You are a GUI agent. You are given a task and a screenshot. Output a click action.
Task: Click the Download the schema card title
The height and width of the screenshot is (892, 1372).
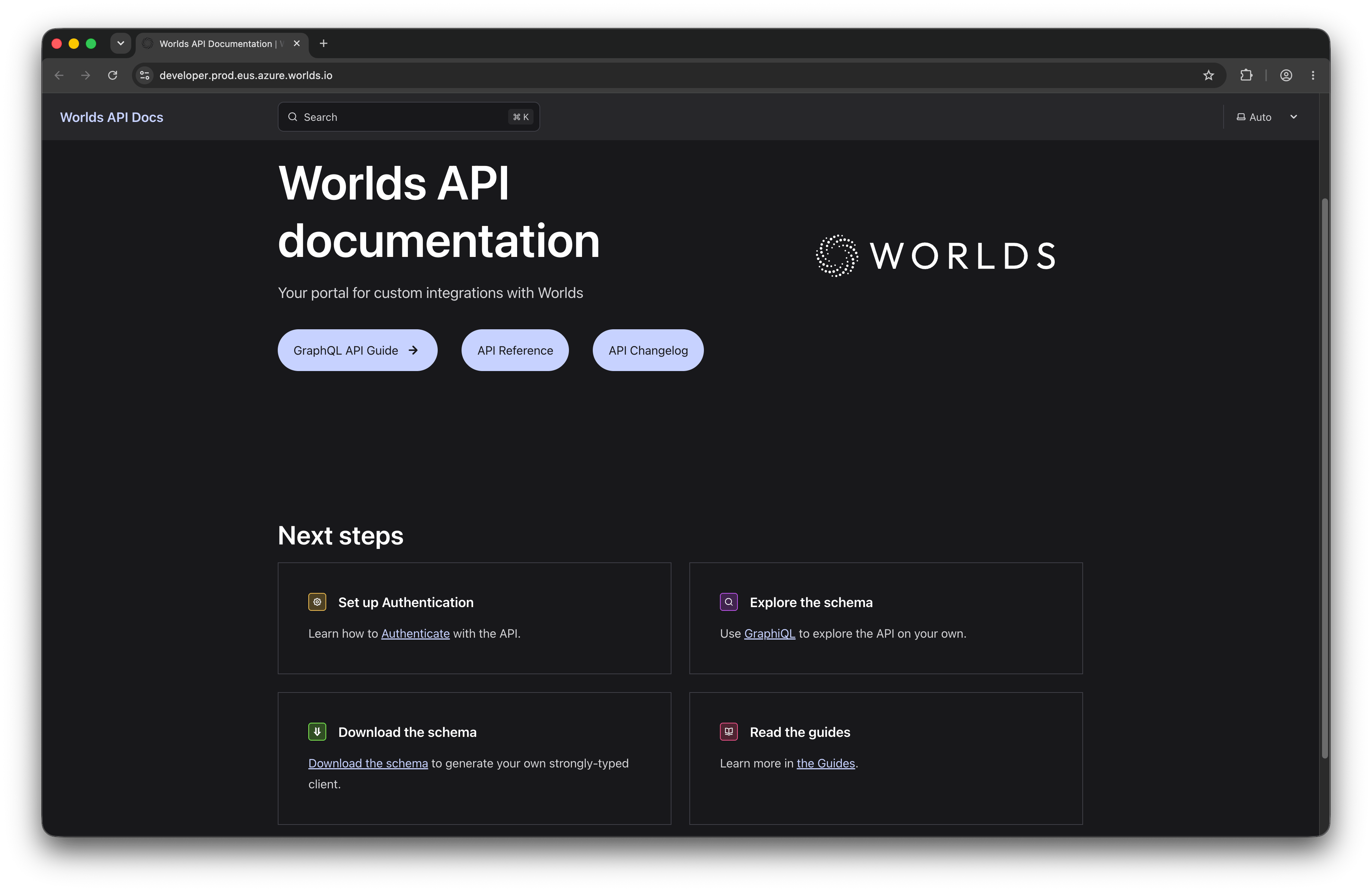407,732
